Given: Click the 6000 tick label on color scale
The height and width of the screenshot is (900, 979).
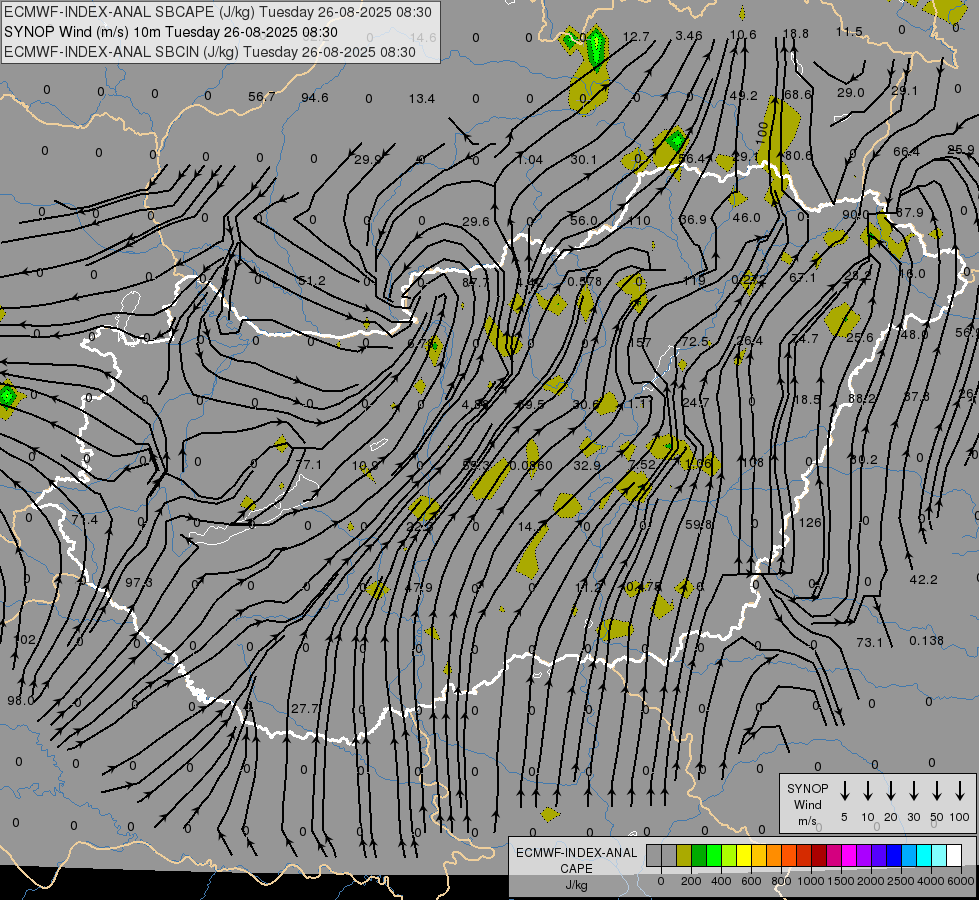Looking at the screenshot, I should coord(961,881).
